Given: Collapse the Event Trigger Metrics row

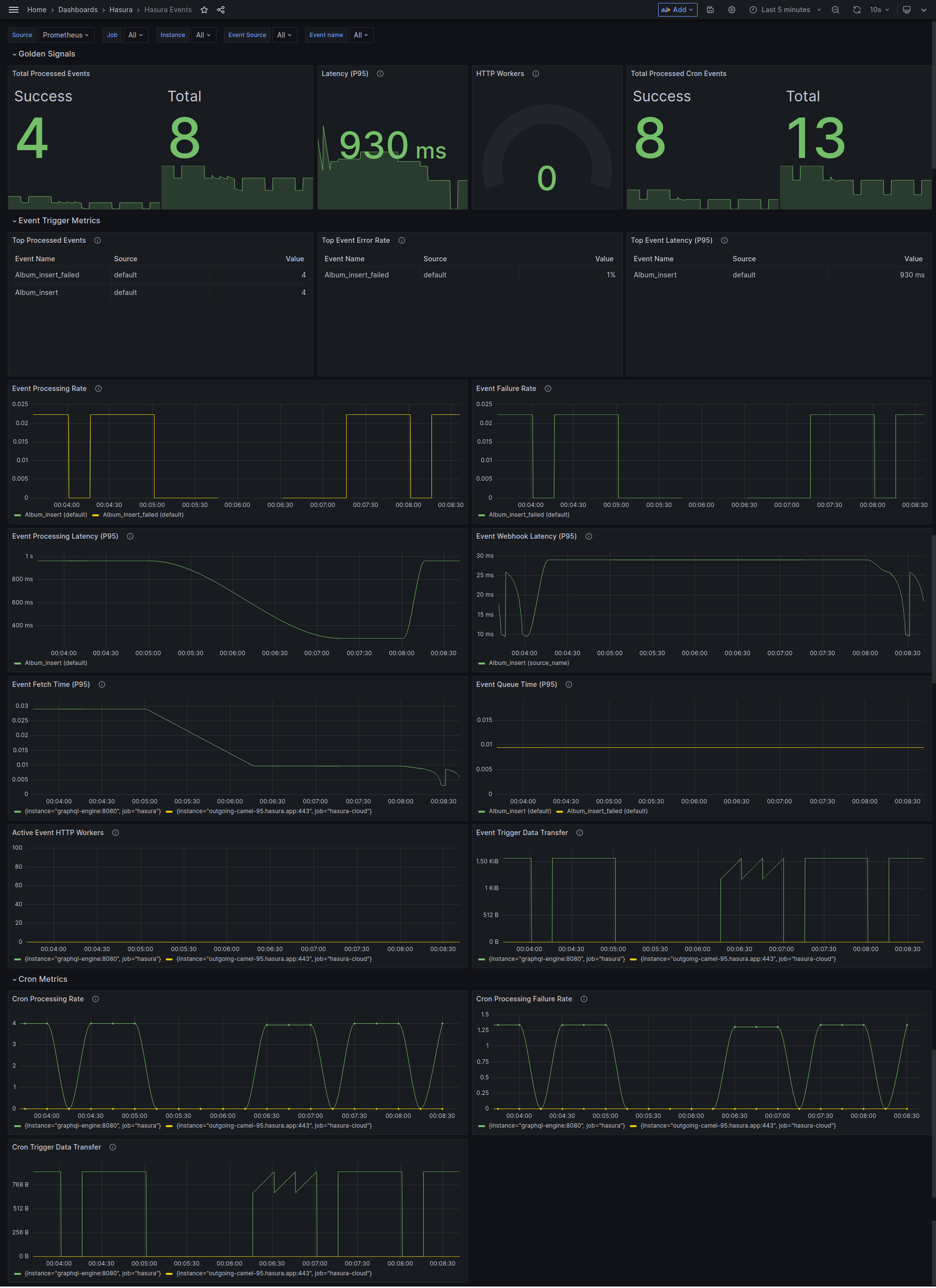Looking at the screenshot, I should pos(56,221).
